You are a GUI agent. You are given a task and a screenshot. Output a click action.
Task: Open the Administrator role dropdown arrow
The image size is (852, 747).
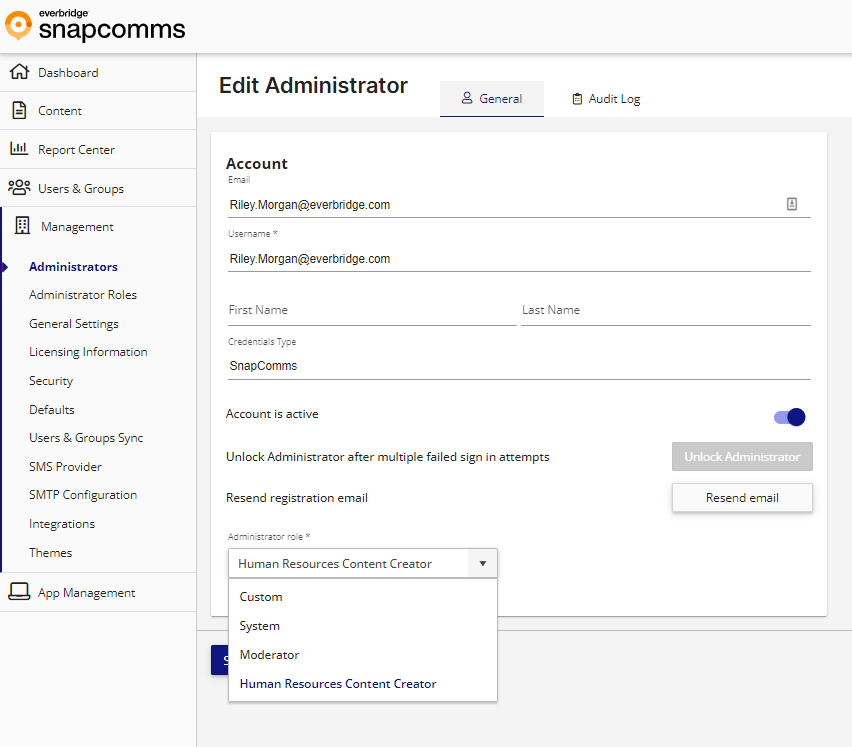tap(483, 563)
